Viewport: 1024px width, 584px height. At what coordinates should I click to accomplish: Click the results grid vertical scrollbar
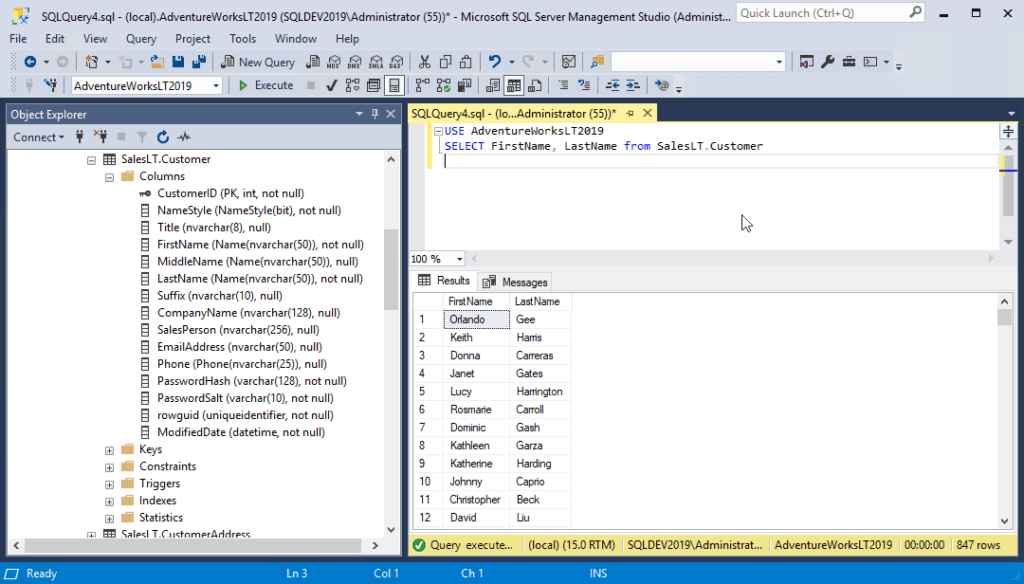point(1004,411)
